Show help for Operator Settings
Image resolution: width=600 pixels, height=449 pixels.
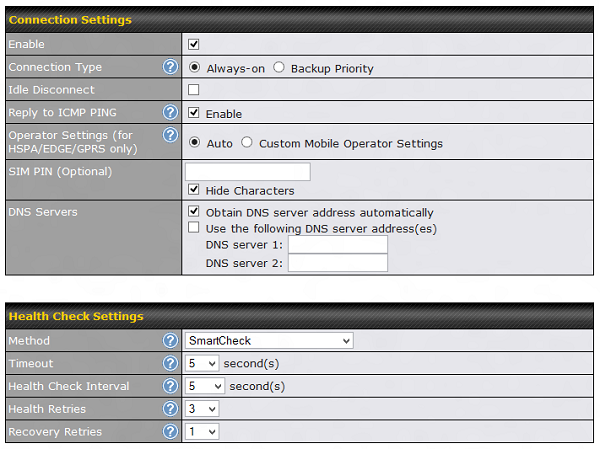(x=170, y=135)
